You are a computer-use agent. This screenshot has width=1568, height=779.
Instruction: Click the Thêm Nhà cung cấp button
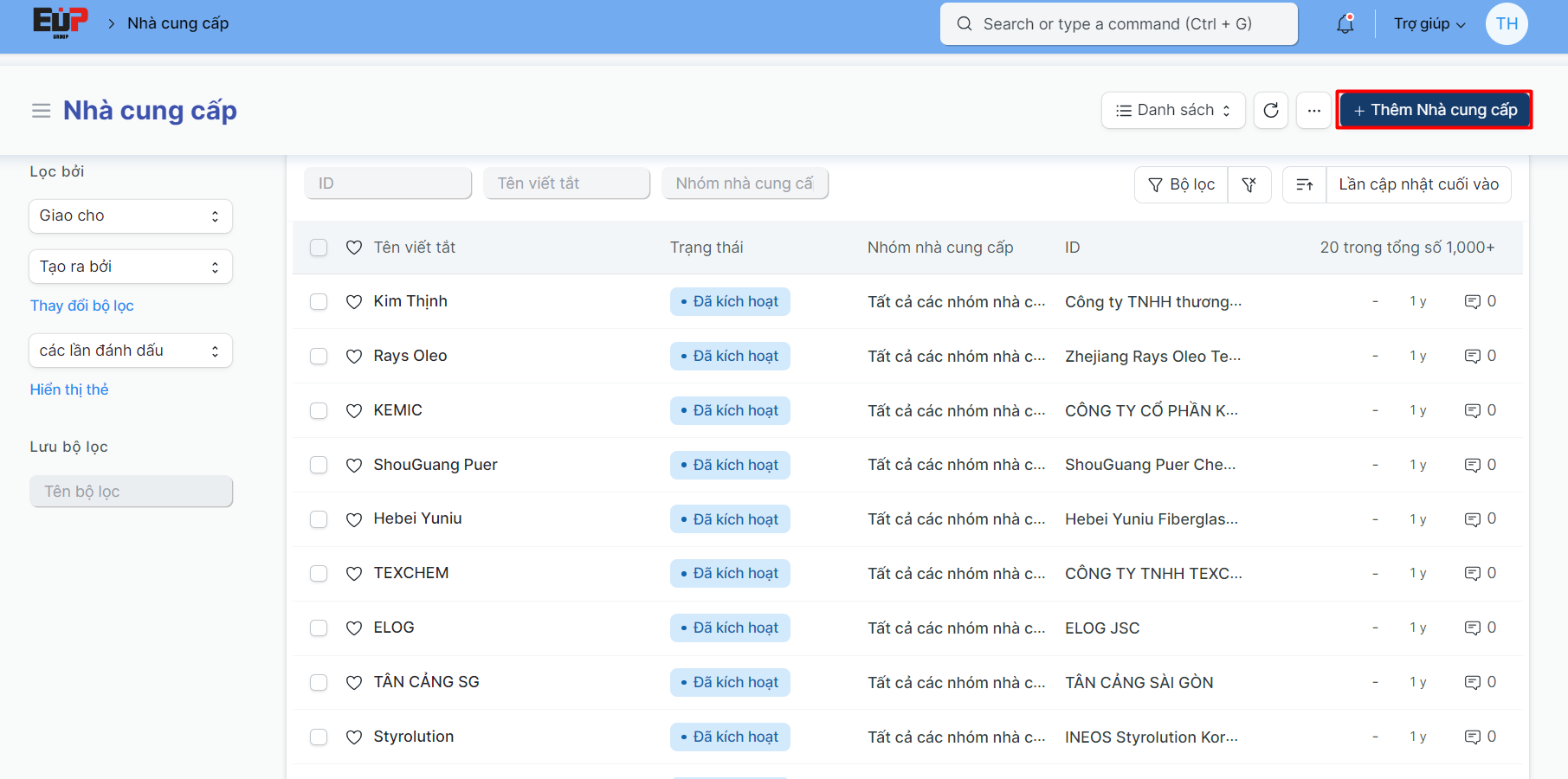[x=1434, y=110]
